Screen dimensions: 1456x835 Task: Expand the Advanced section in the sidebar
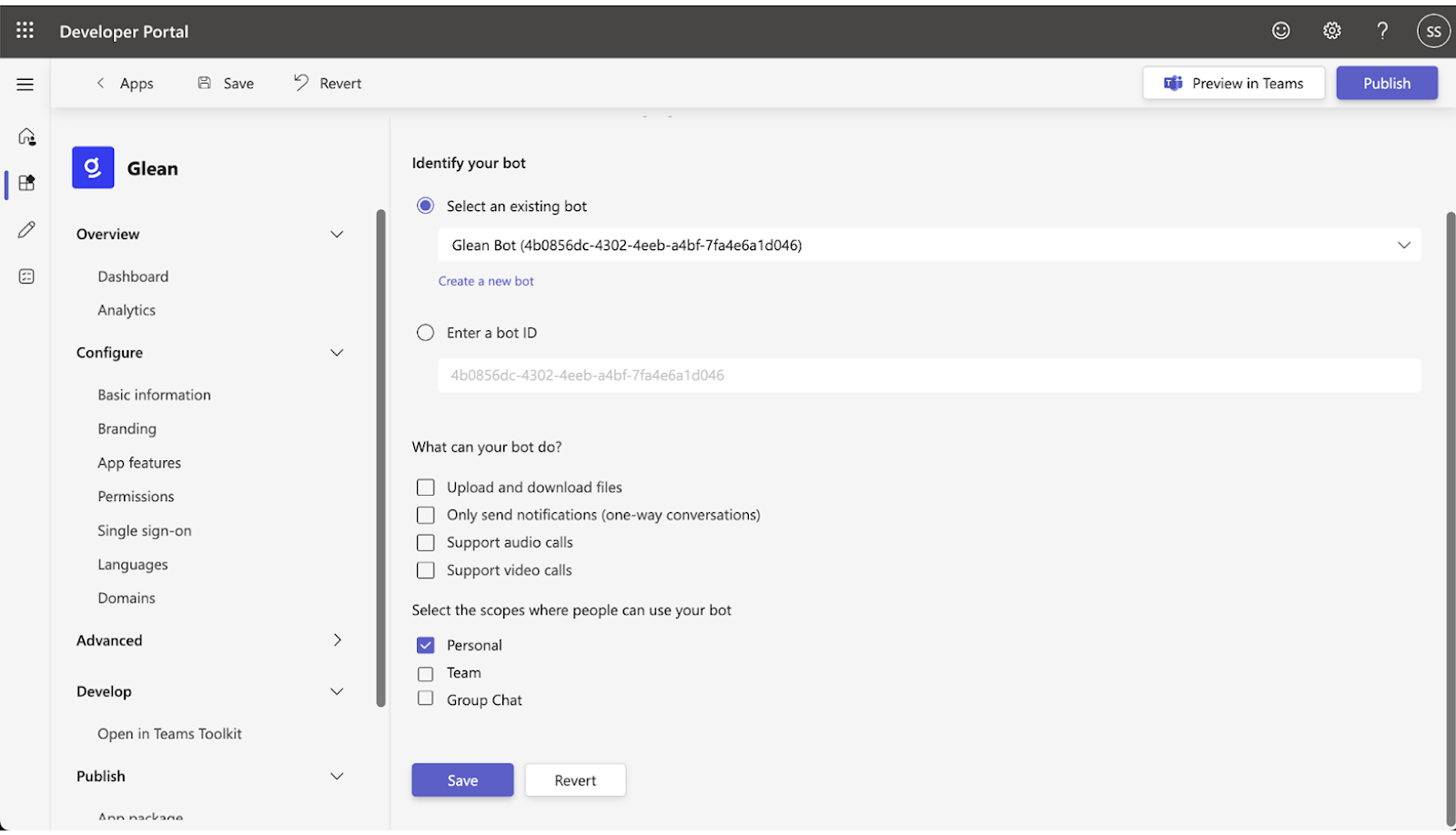337,640
